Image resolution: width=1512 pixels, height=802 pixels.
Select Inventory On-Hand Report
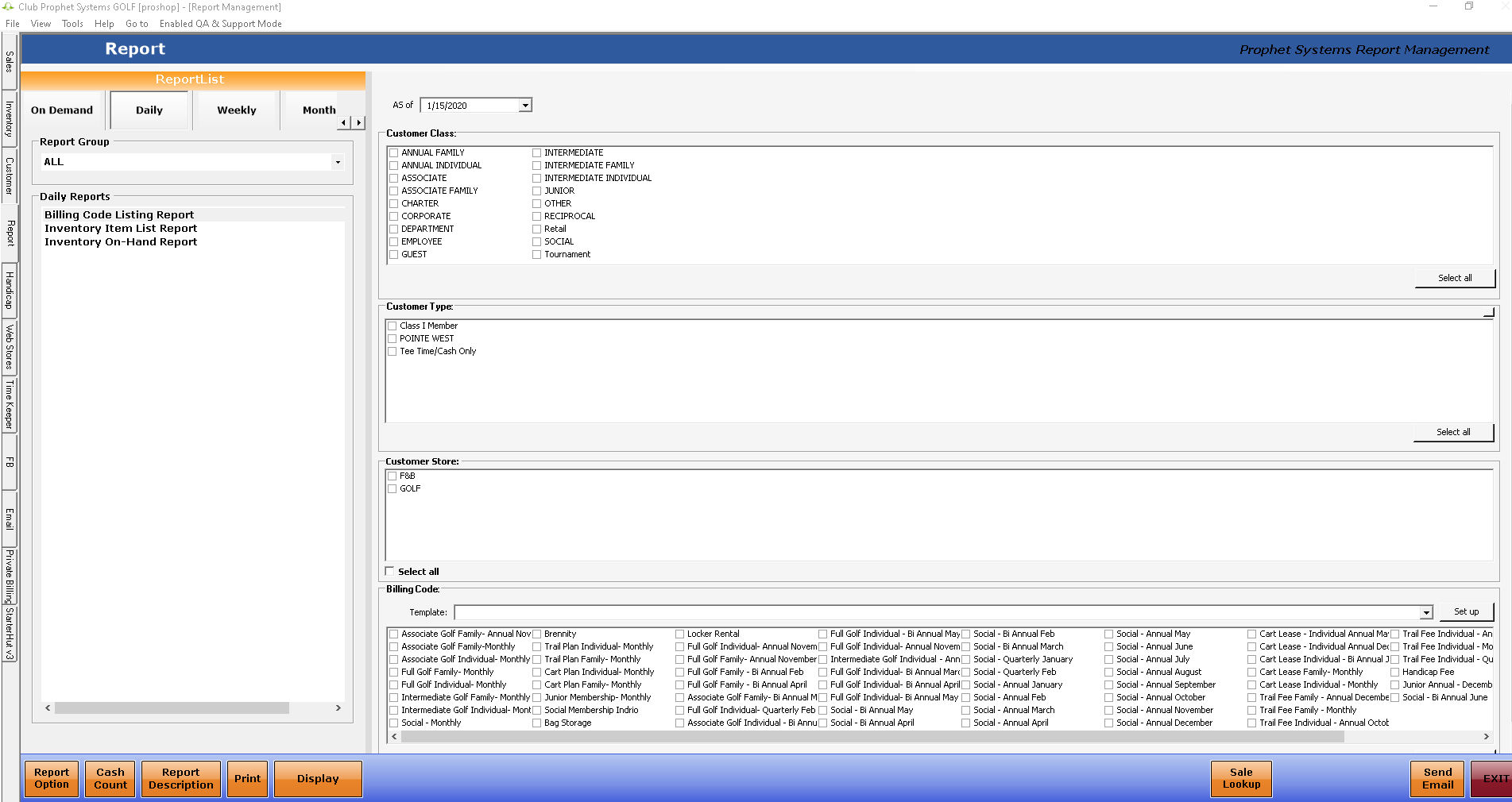[x=121, y=242]
